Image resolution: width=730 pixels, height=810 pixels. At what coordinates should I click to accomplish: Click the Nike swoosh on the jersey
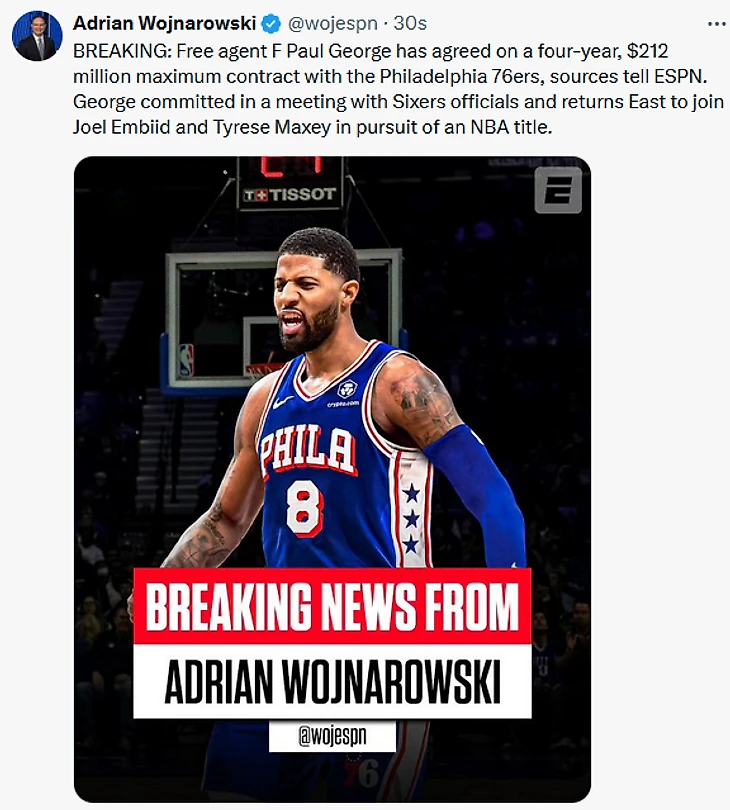283,401
